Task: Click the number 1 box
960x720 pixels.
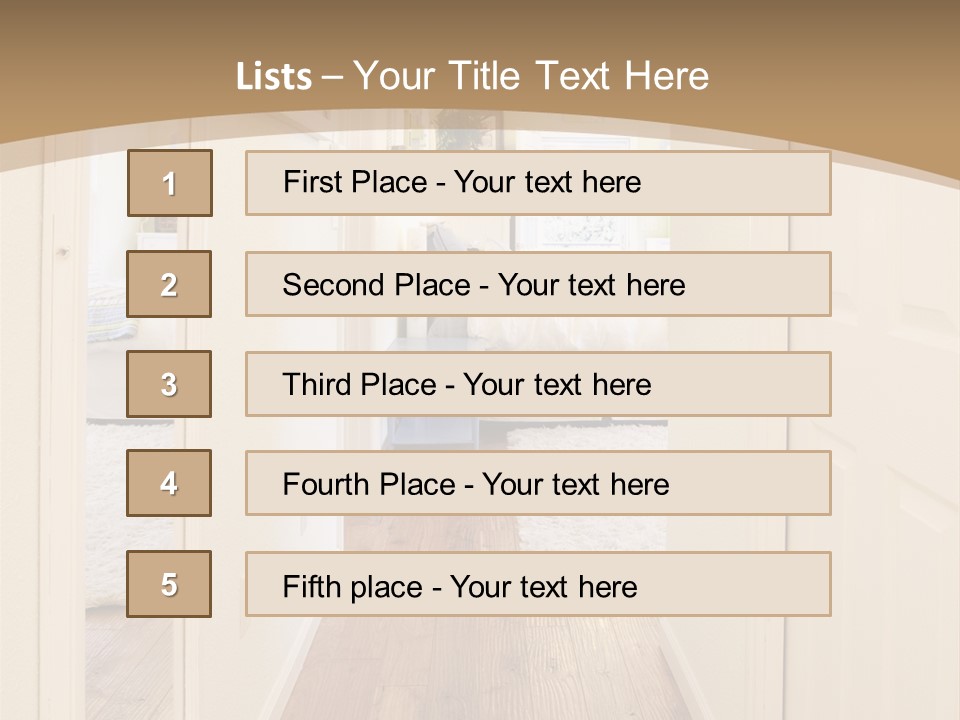Action: [170, 183]
